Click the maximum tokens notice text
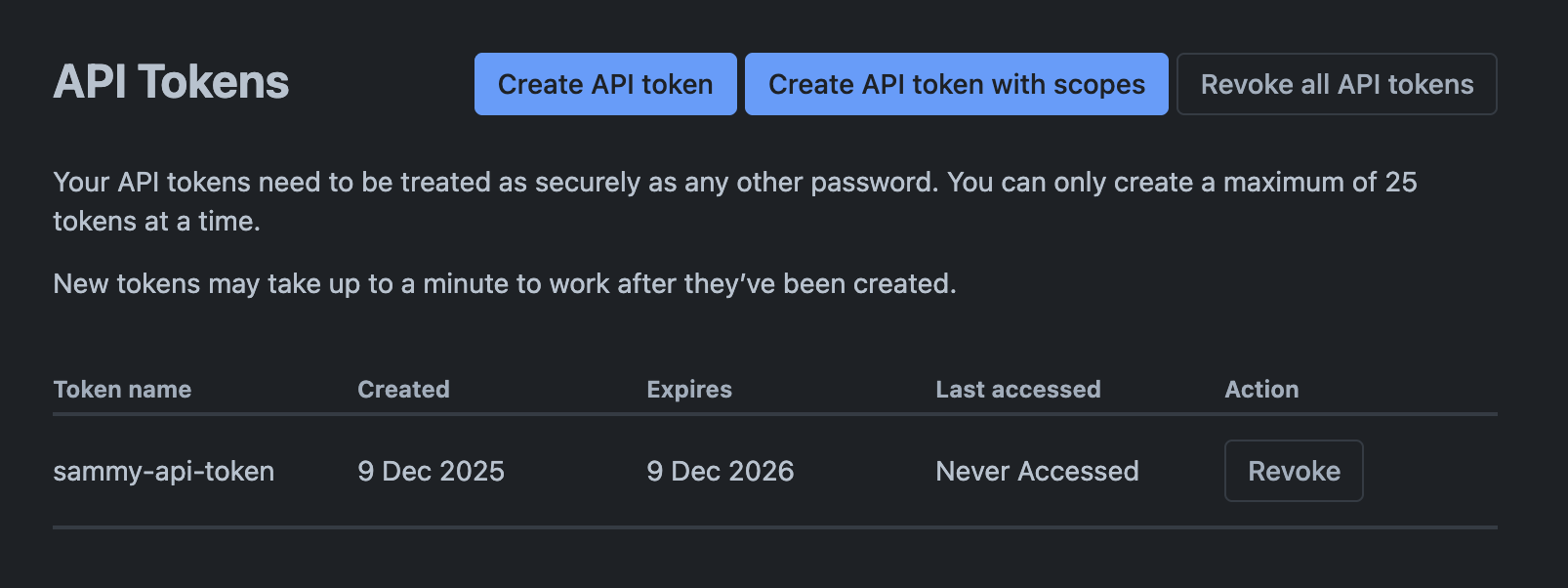 734,201
